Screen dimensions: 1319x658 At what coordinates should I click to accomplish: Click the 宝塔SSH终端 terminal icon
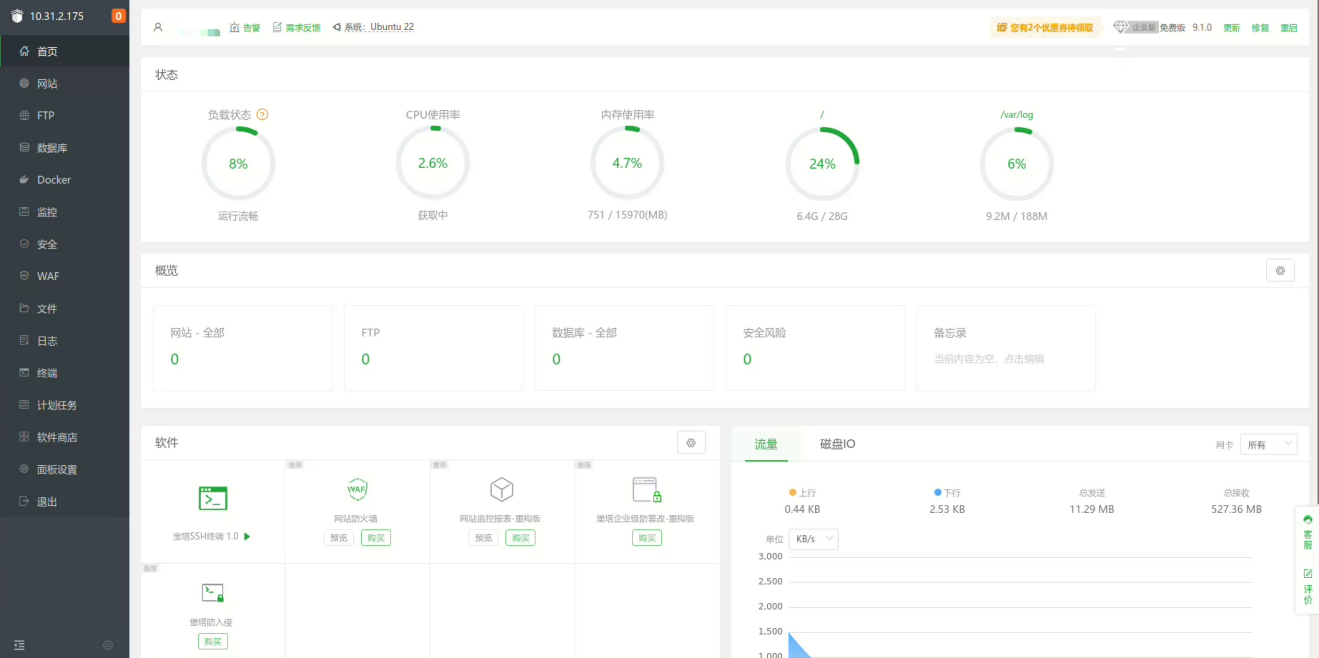[213, 498]
